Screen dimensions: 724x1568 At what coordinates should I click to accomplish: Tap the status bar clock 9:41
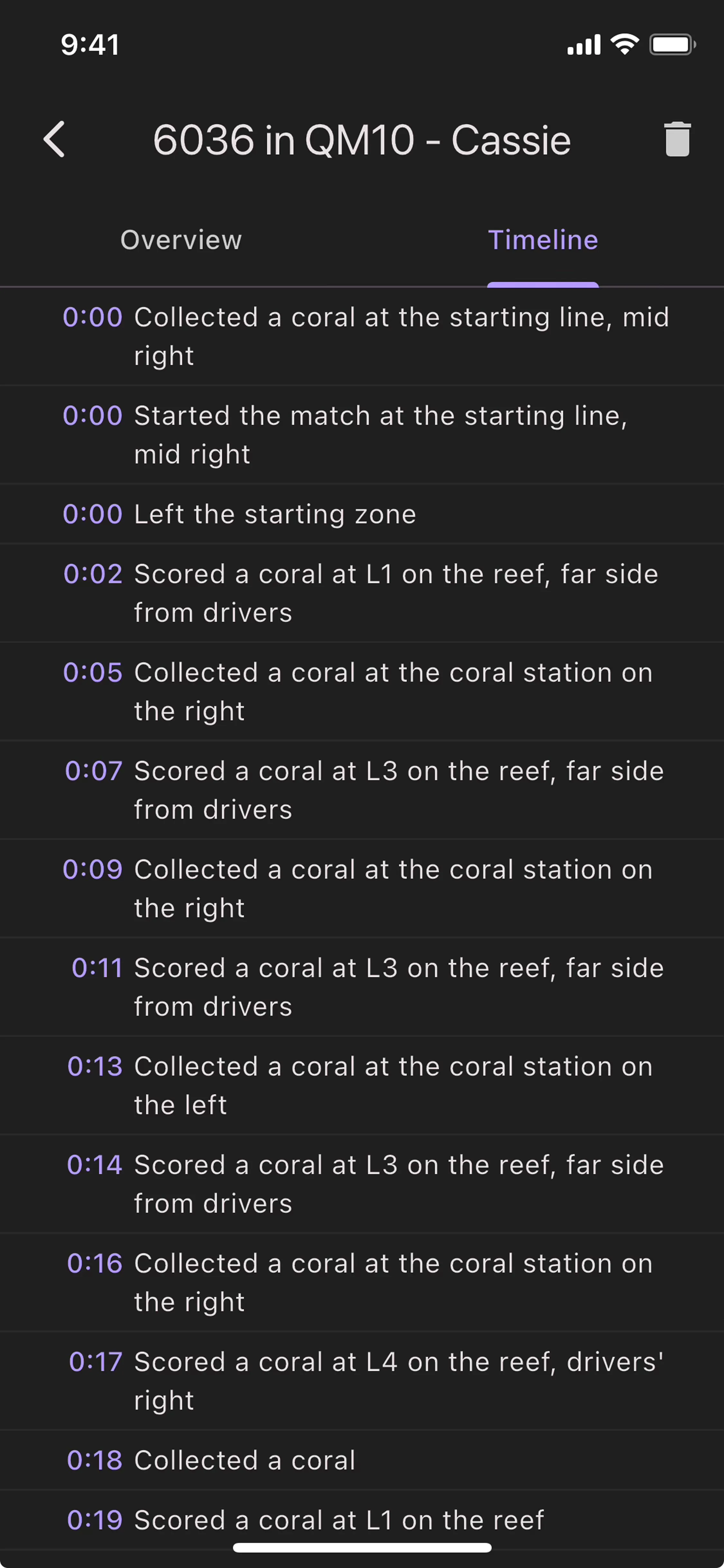(x=90, y=44)
